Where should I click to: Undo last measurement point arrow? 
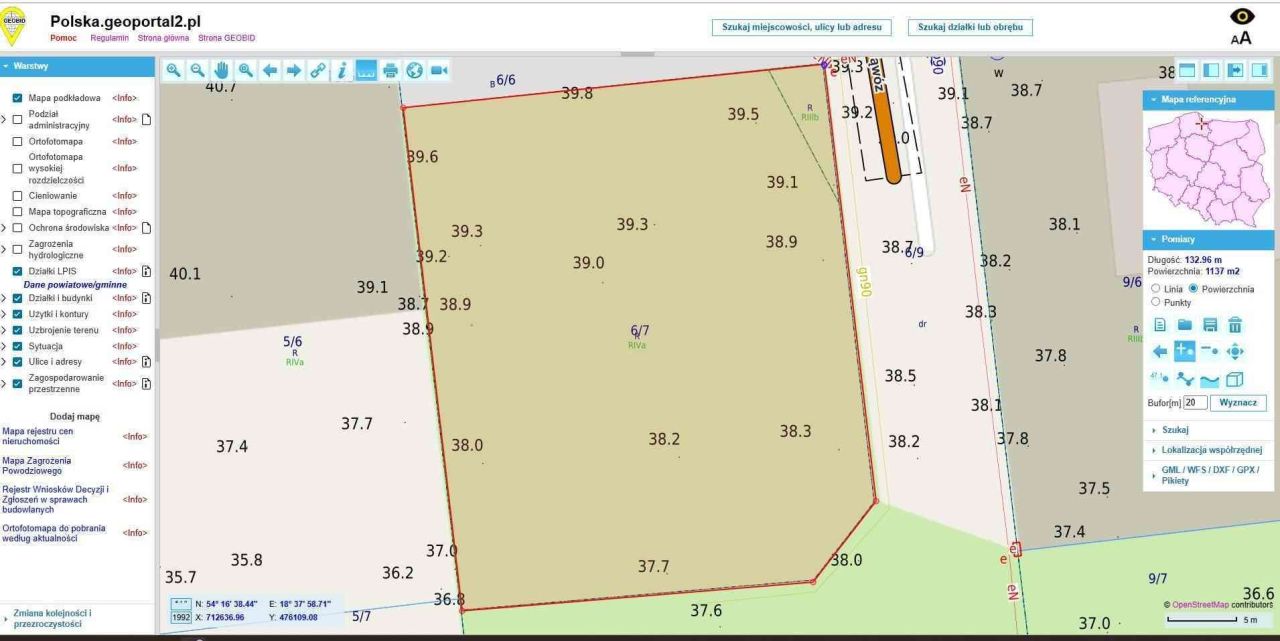coord(1160,351)
